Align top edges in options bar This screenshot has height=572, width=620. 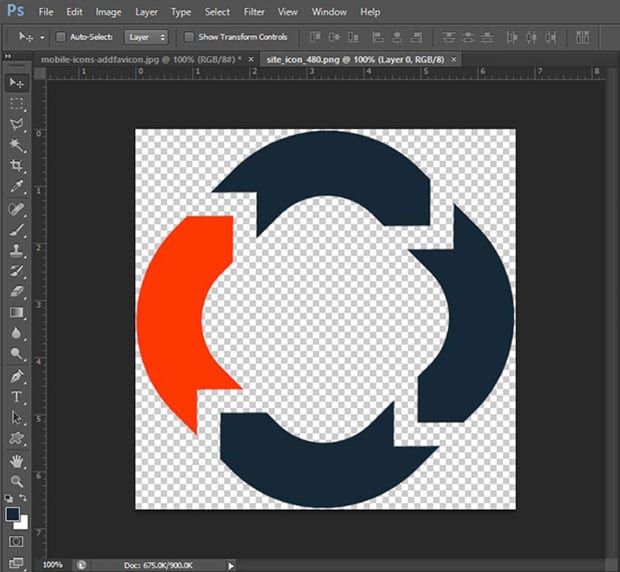coord(315,37)
